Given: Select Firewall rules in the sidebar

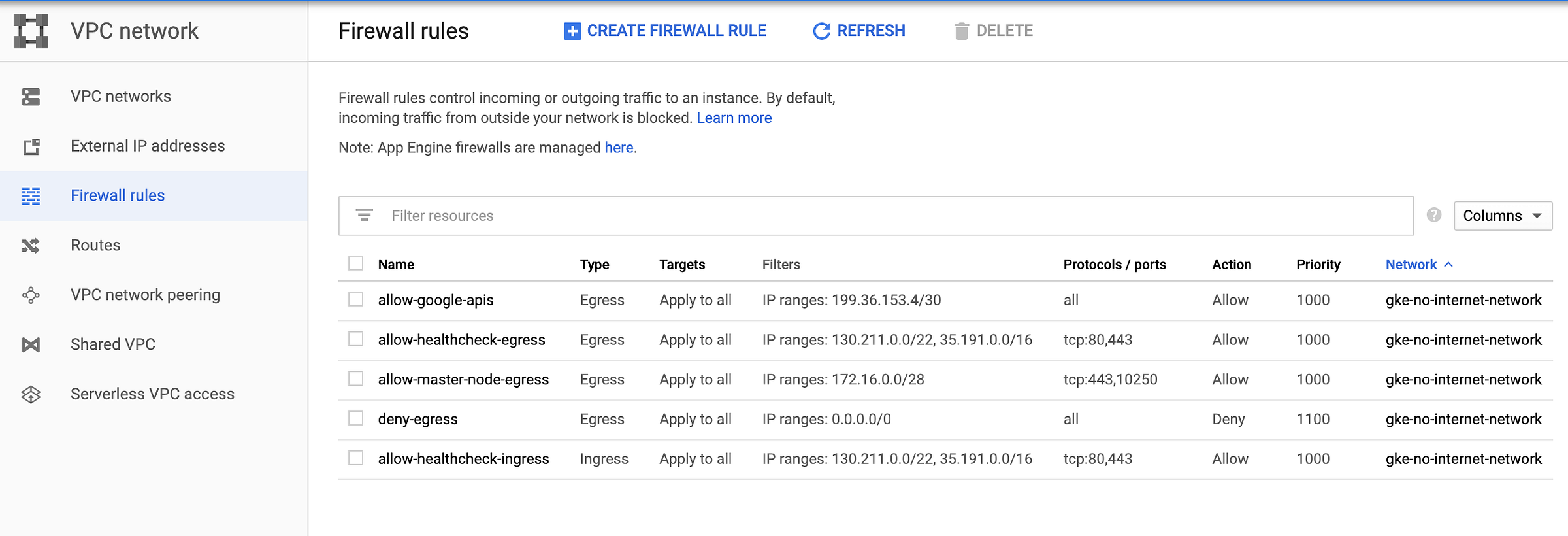Looking at the screenshot, I should click(x=118, y=196).
